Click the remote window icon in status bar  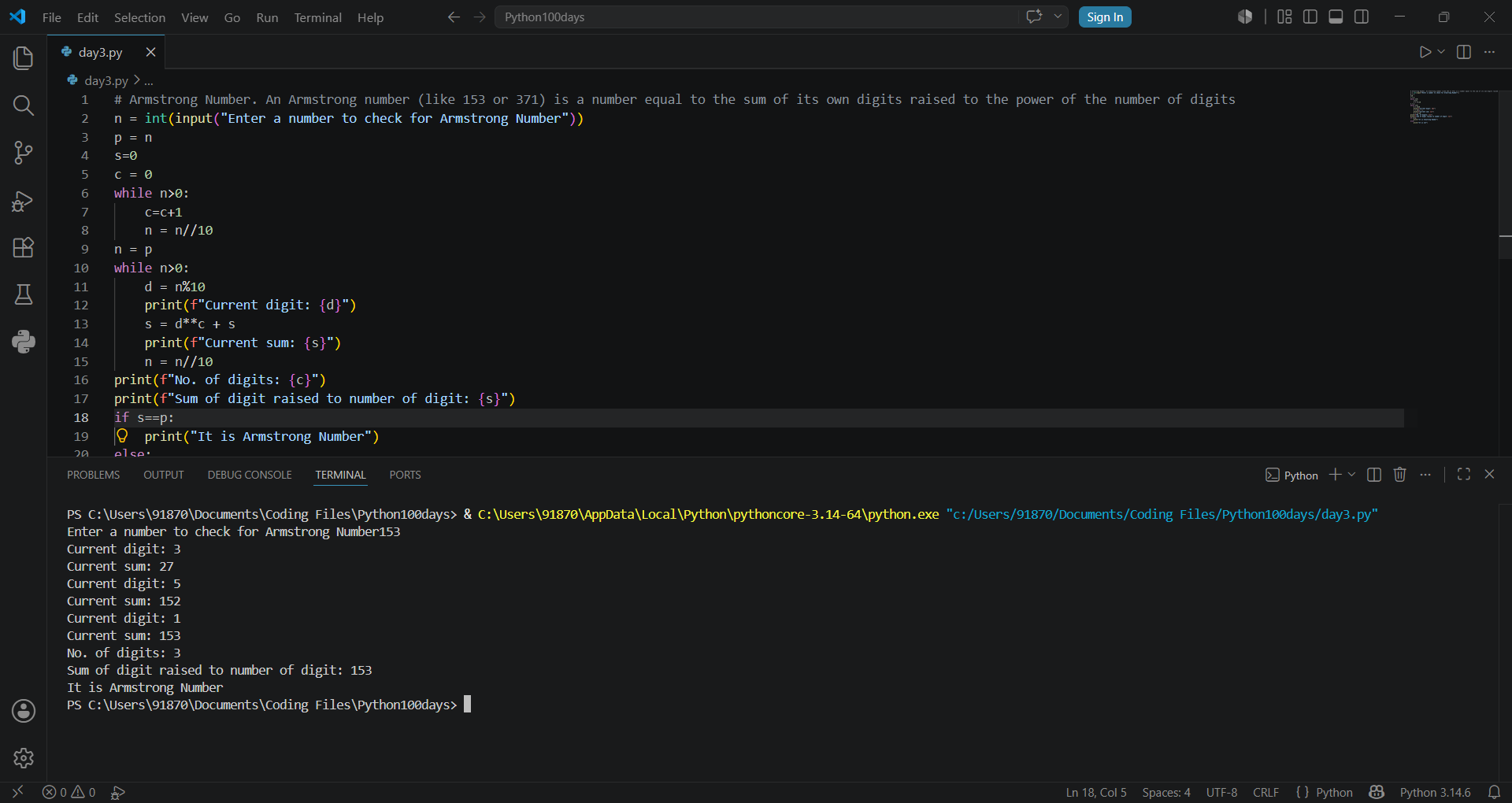(17, 792)
